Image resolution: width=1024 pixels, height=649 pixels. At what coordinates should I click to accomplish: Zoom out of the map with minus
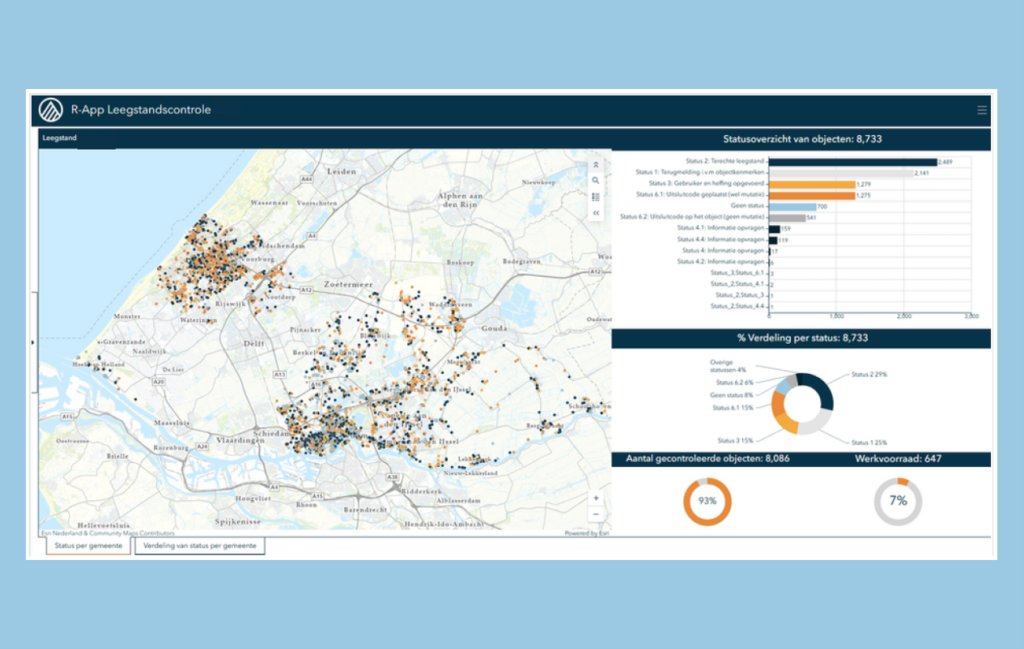[596, 514]
